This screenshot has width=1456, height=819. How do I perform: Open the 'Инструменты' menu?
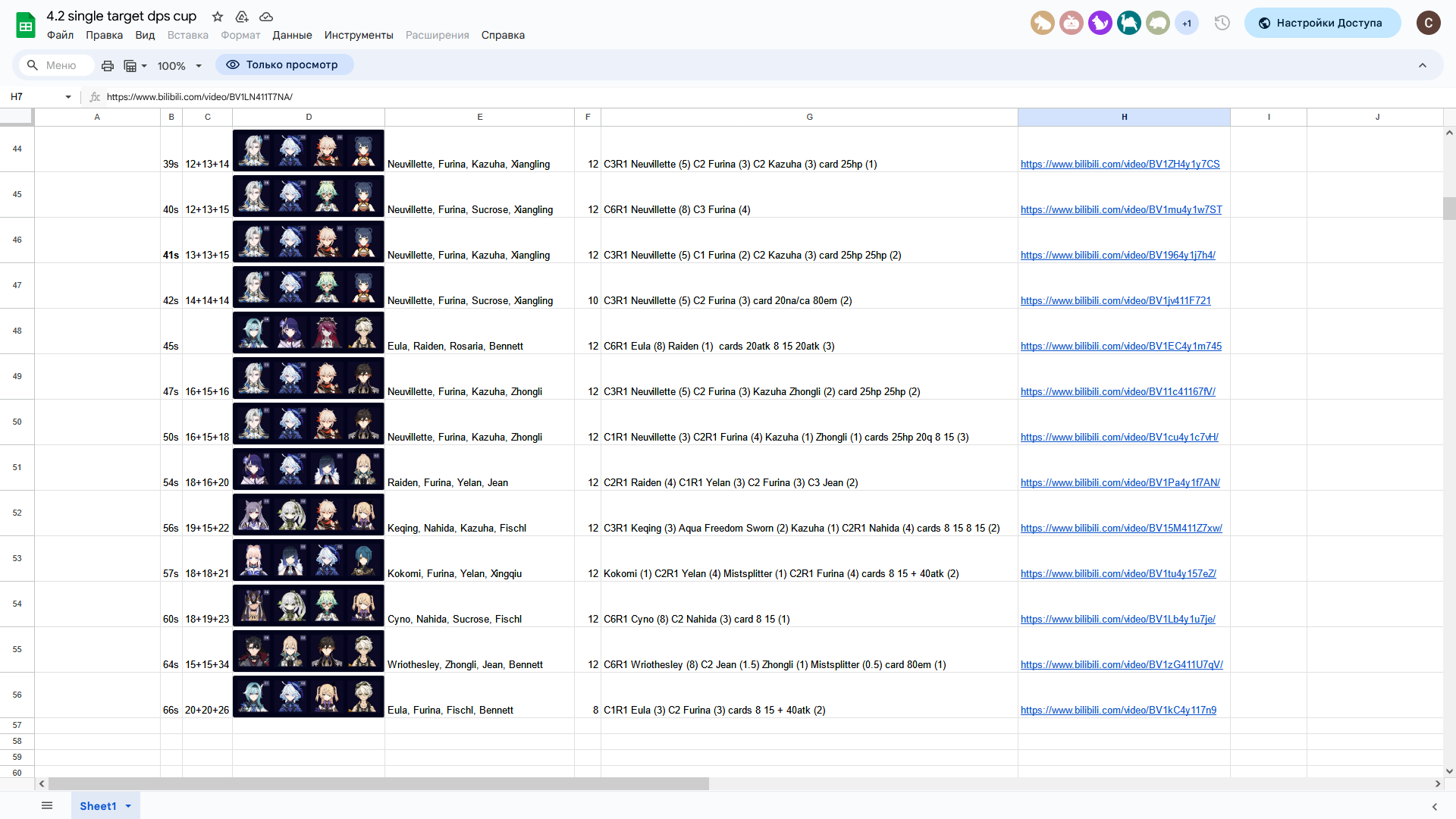[359, 36]
